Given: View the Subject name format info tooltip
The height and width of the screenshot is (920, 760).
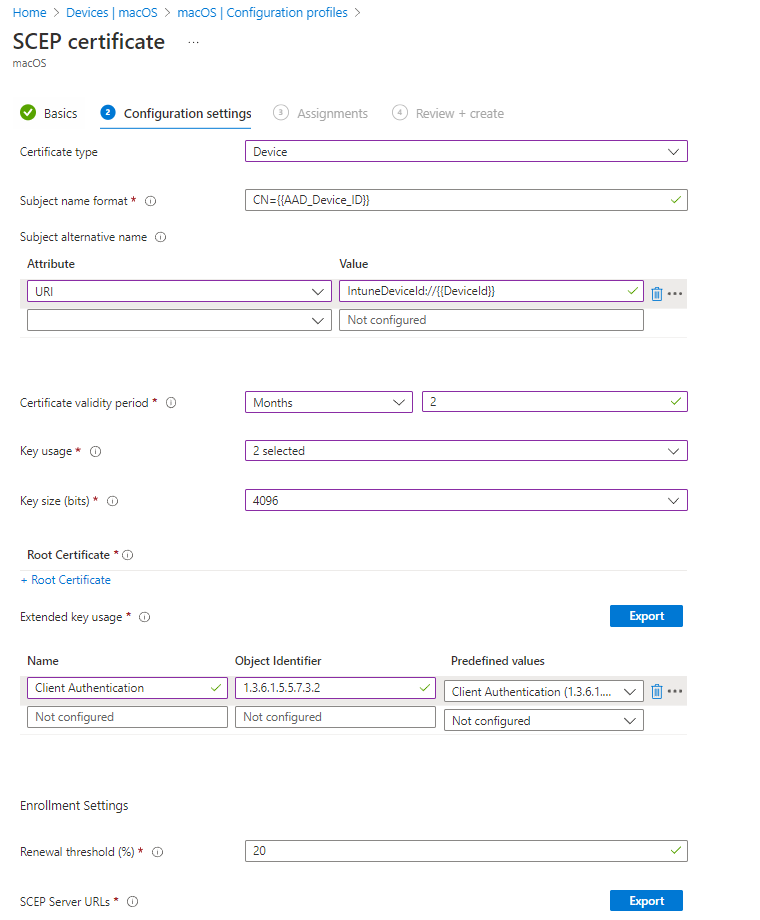Looking at the screenshot, I should tap(150, 200).
